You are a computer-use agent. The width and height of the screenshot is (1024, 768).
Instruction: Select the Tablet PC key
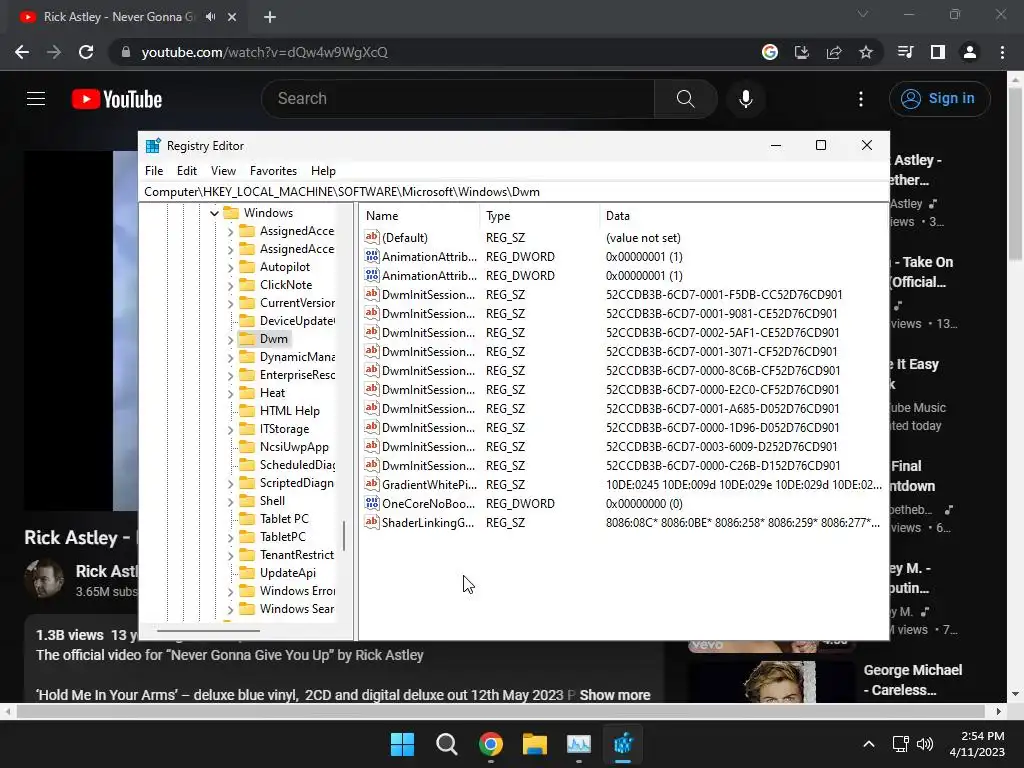tap(284, 519)
